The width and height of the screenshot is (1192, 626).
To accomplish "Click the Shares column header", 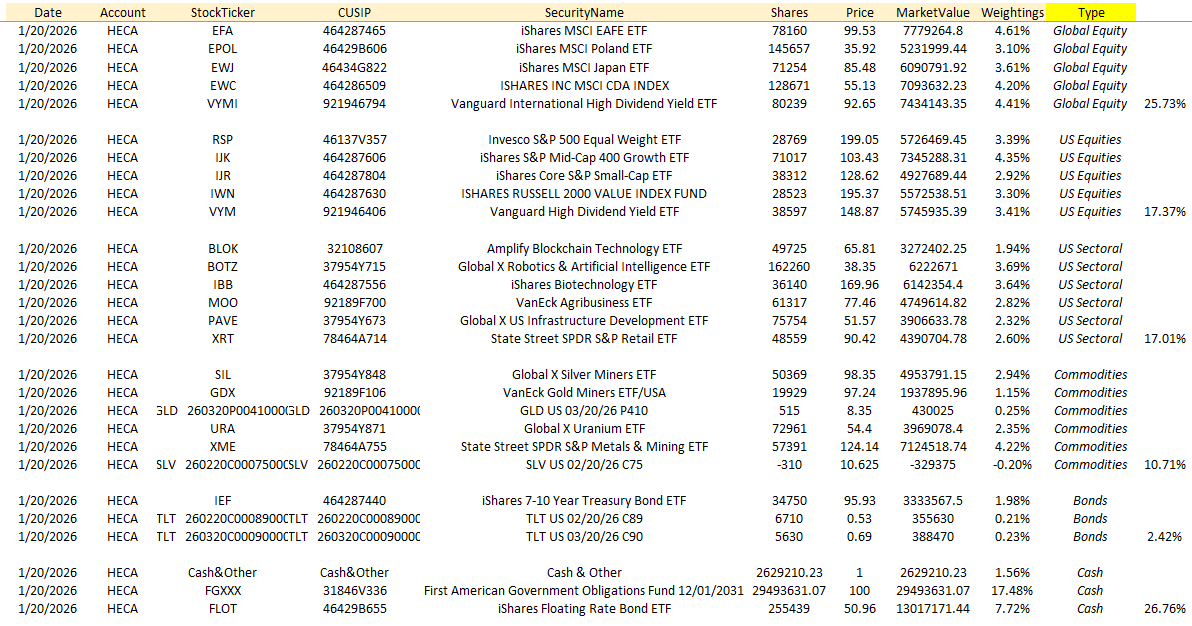I will click(789, 13).
